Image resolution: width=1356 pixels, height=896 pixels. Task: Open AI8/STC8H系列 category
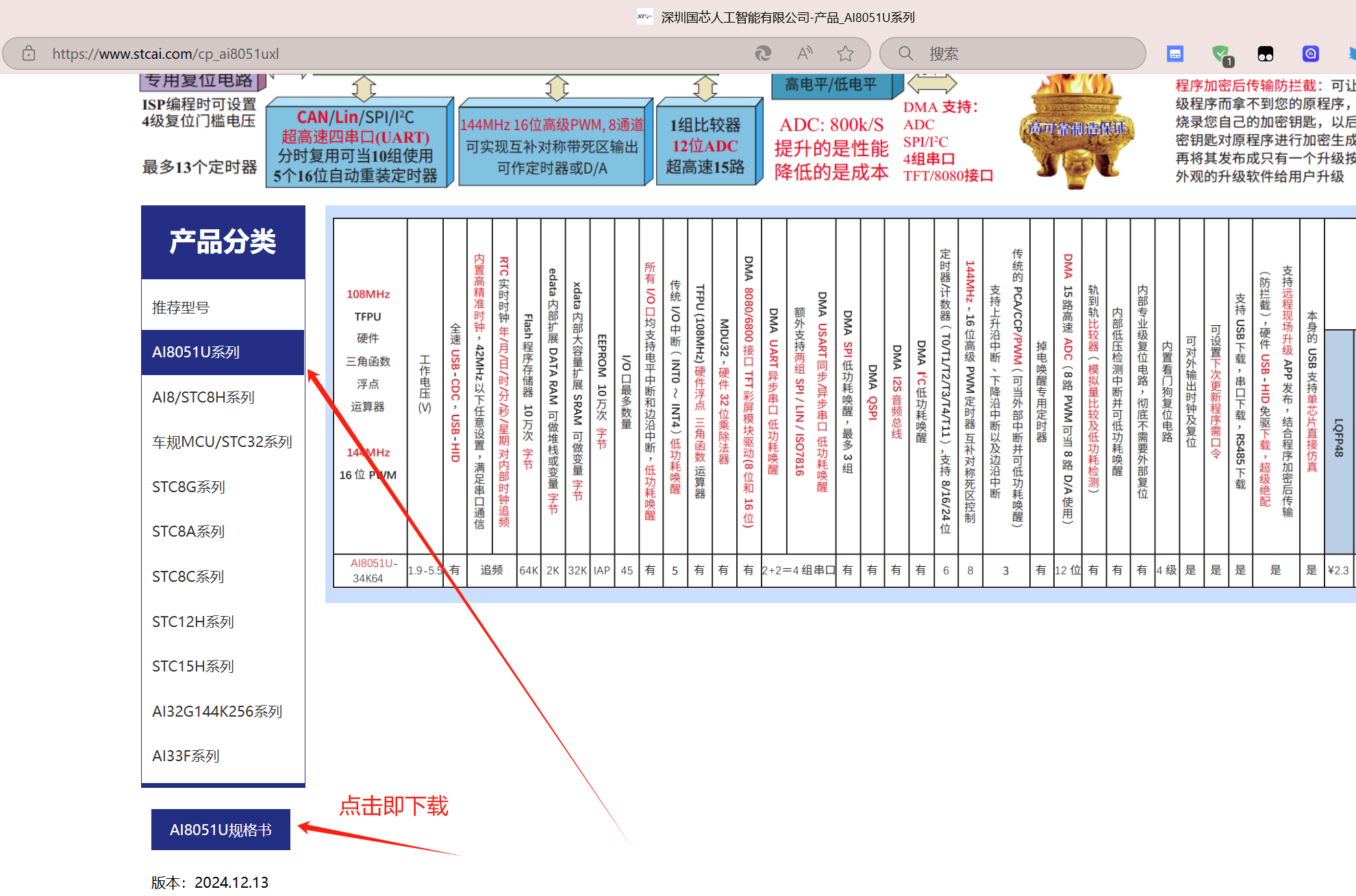point(223,397)
